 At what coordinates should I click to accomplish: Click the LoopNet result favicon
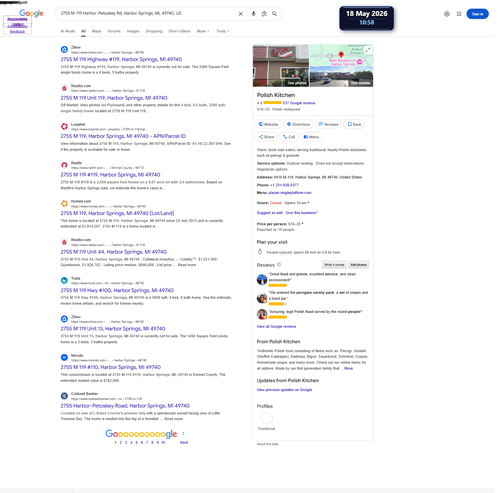click(64, 126)
